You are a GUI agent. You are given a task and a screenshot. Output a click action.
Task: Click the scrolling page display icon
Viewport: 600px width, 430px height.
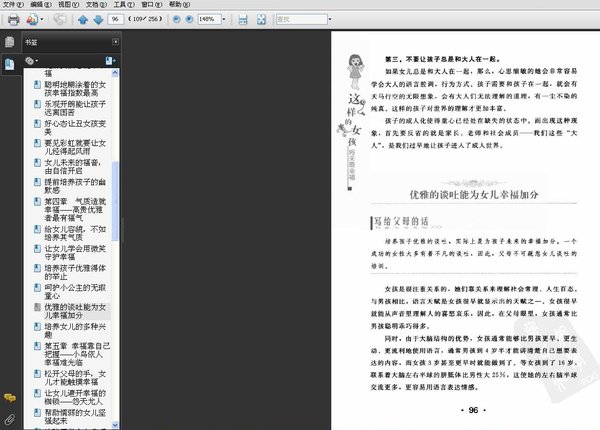click(243, 19)
